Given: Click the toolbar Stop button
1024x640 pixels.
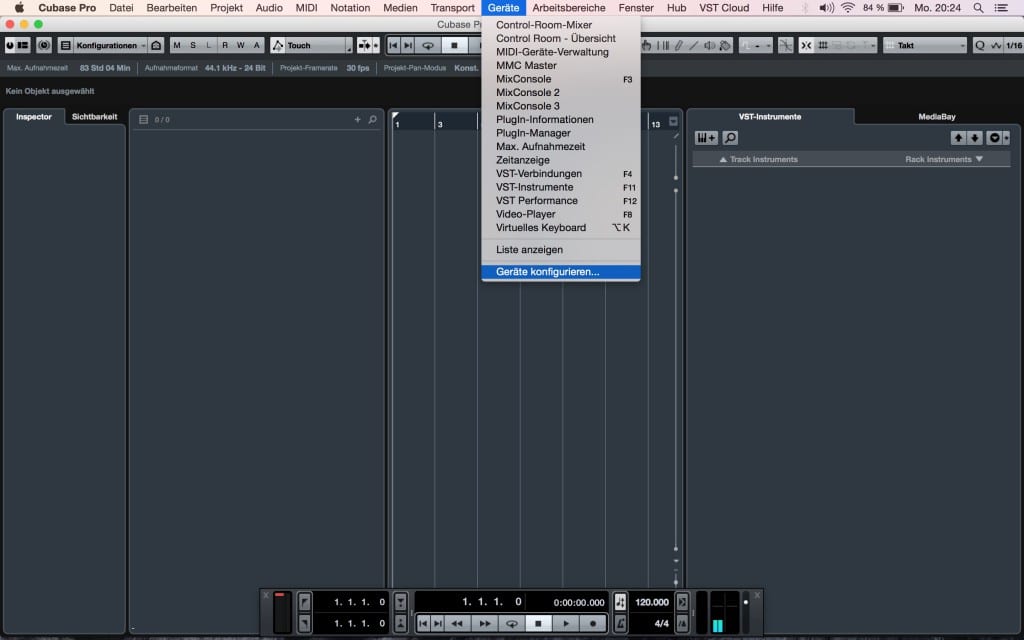Looking at the screenshot, I should [x=455, y=46].
